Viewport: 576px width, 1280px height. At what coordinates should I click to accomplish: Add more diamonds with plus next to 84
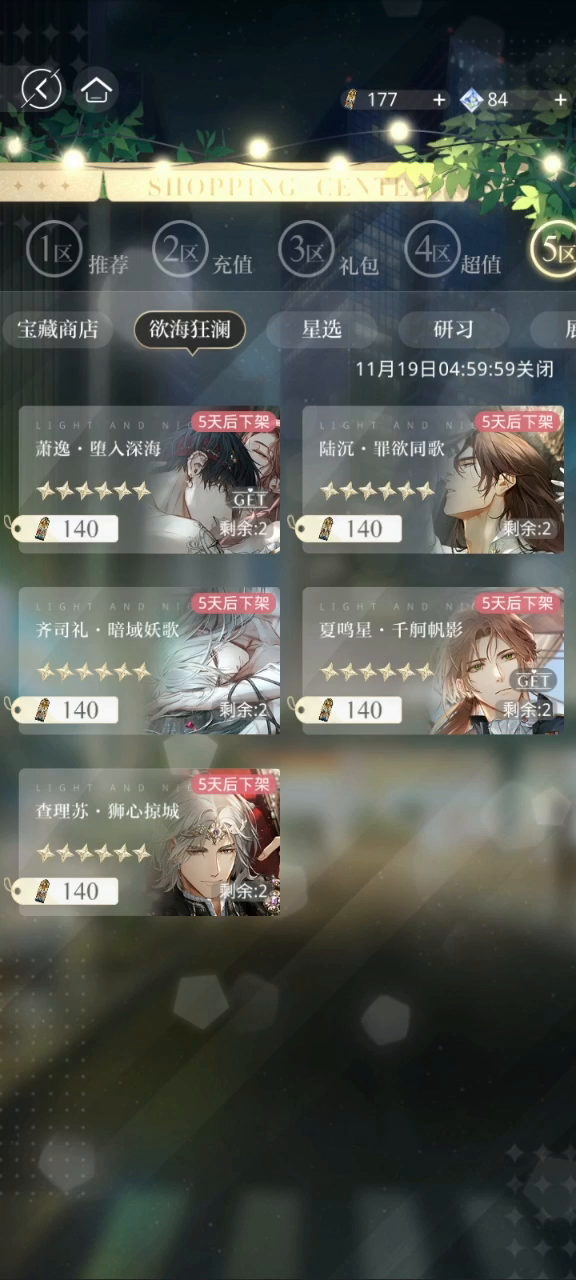click(560, 100)
